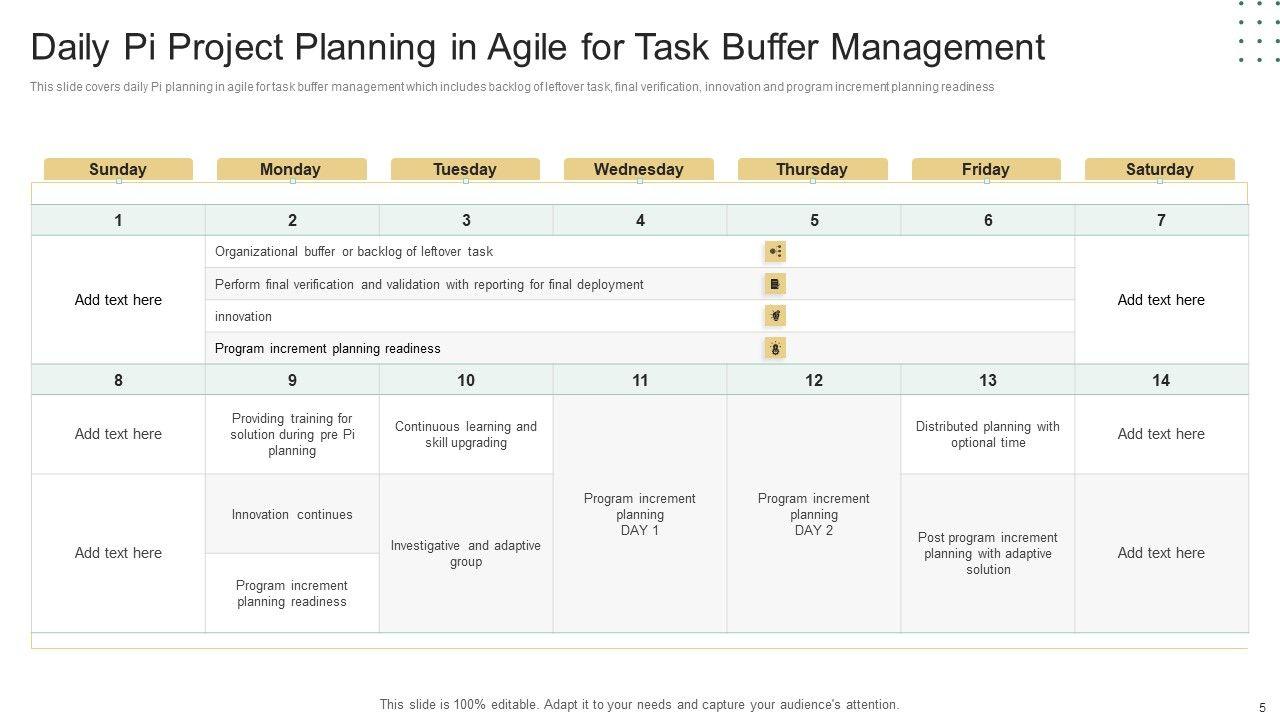
Task: Select the innovation lightbulb icon
Action: point(775,316)
